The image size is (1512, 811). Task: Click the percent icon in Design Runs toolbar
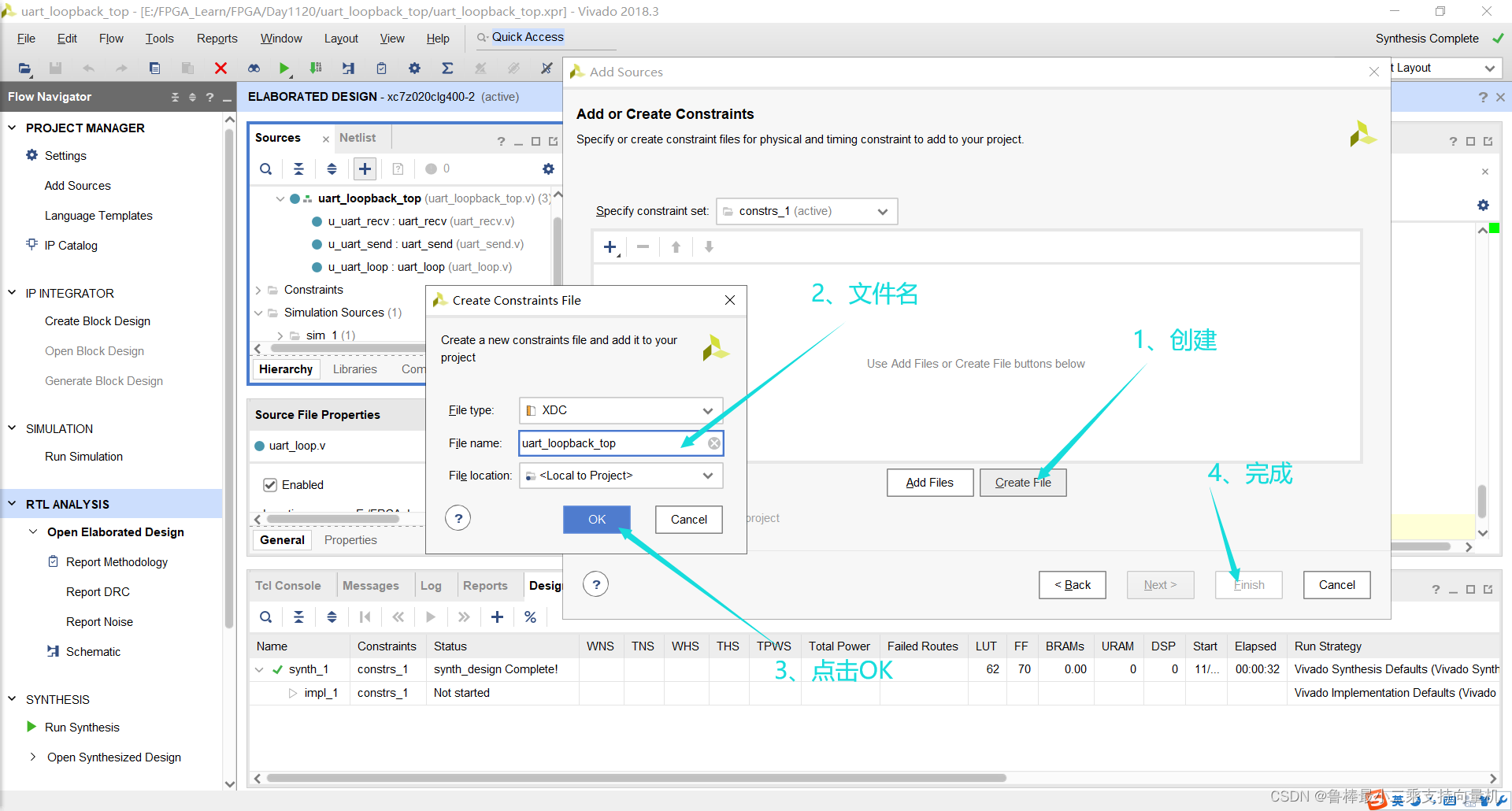point(530,617)
